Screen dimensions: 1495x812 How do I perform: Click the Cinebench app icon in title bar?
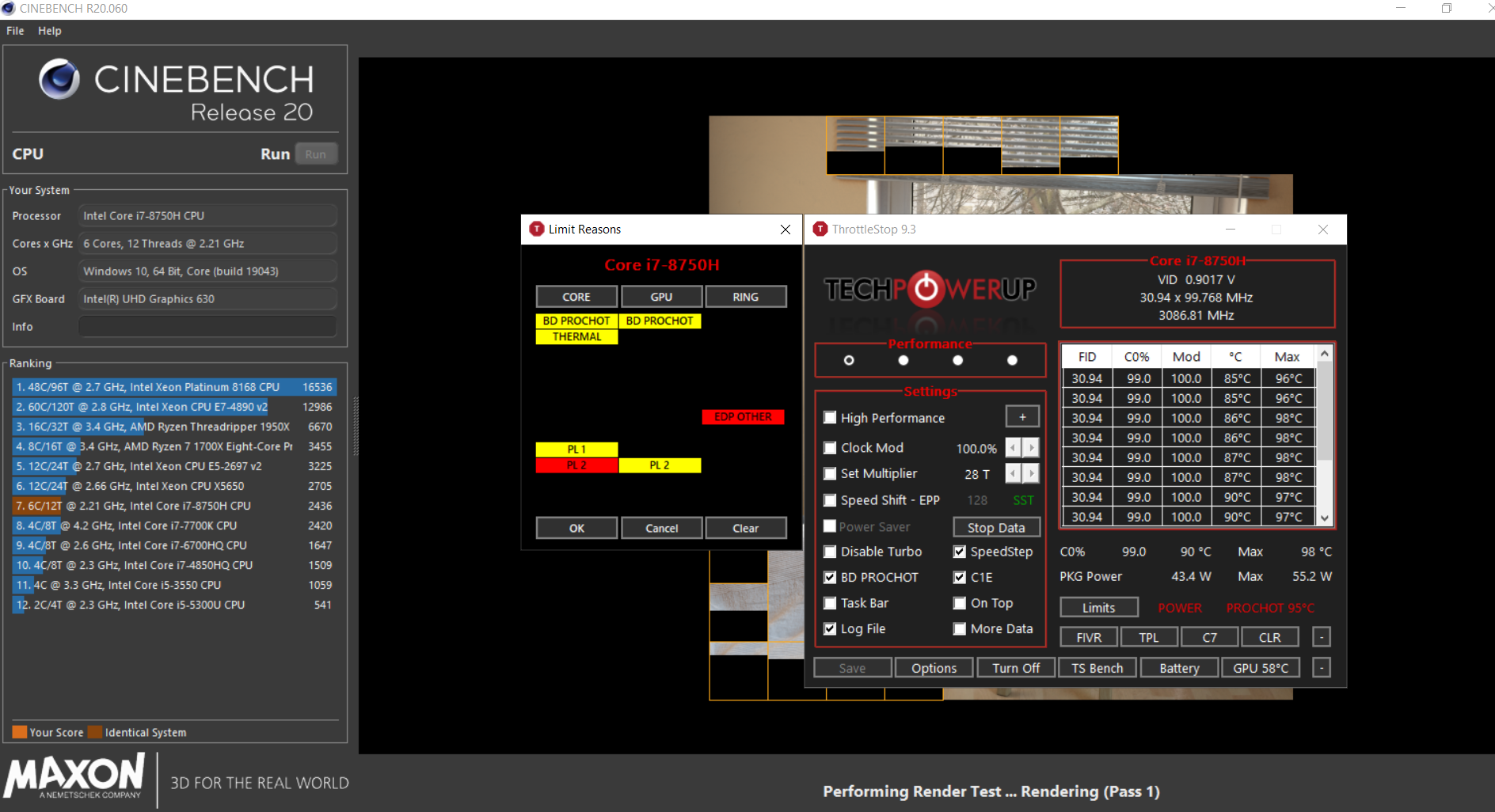point(8,8)
